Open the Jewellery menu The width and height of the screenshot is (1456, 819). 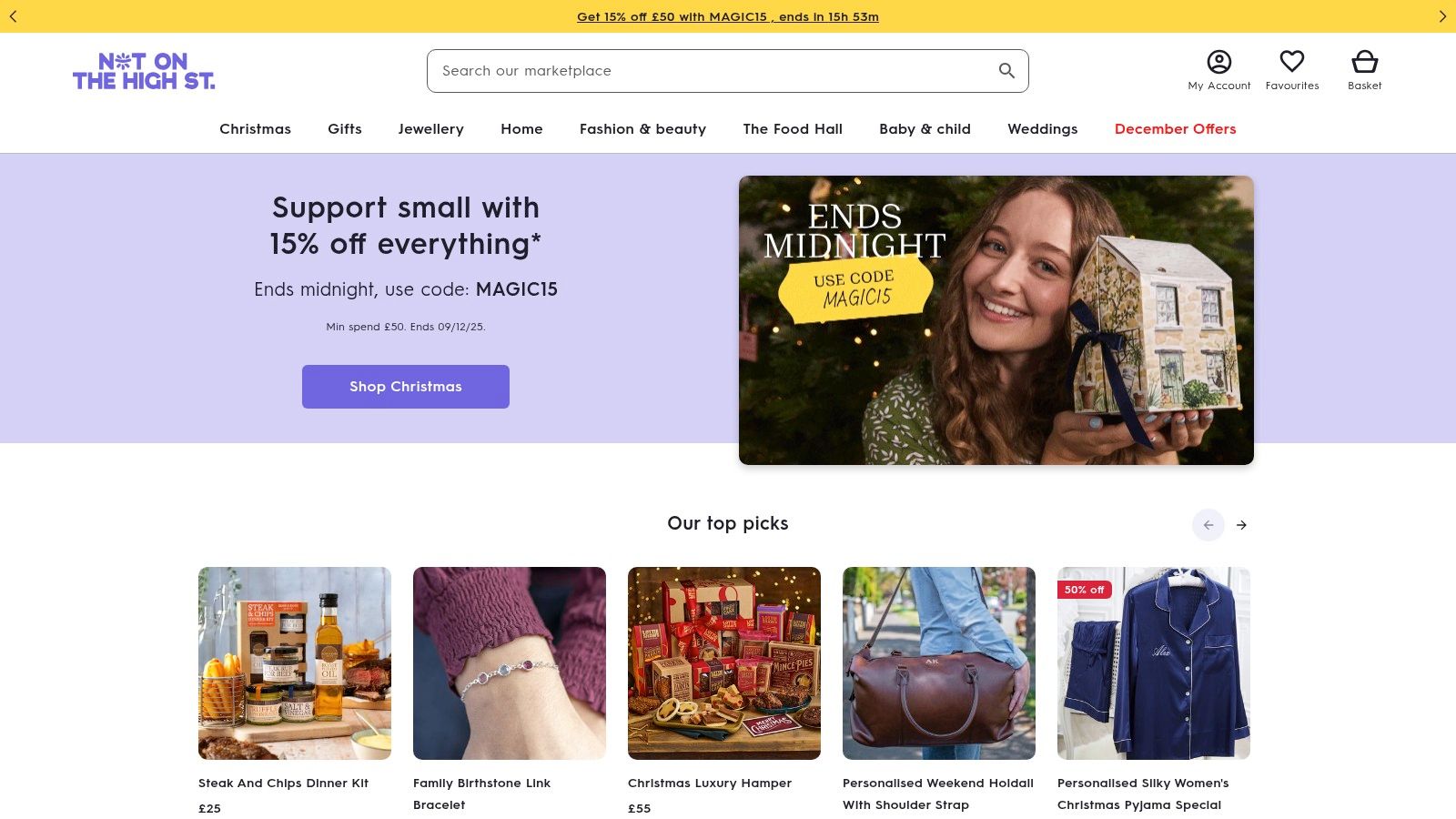point(430,129)
